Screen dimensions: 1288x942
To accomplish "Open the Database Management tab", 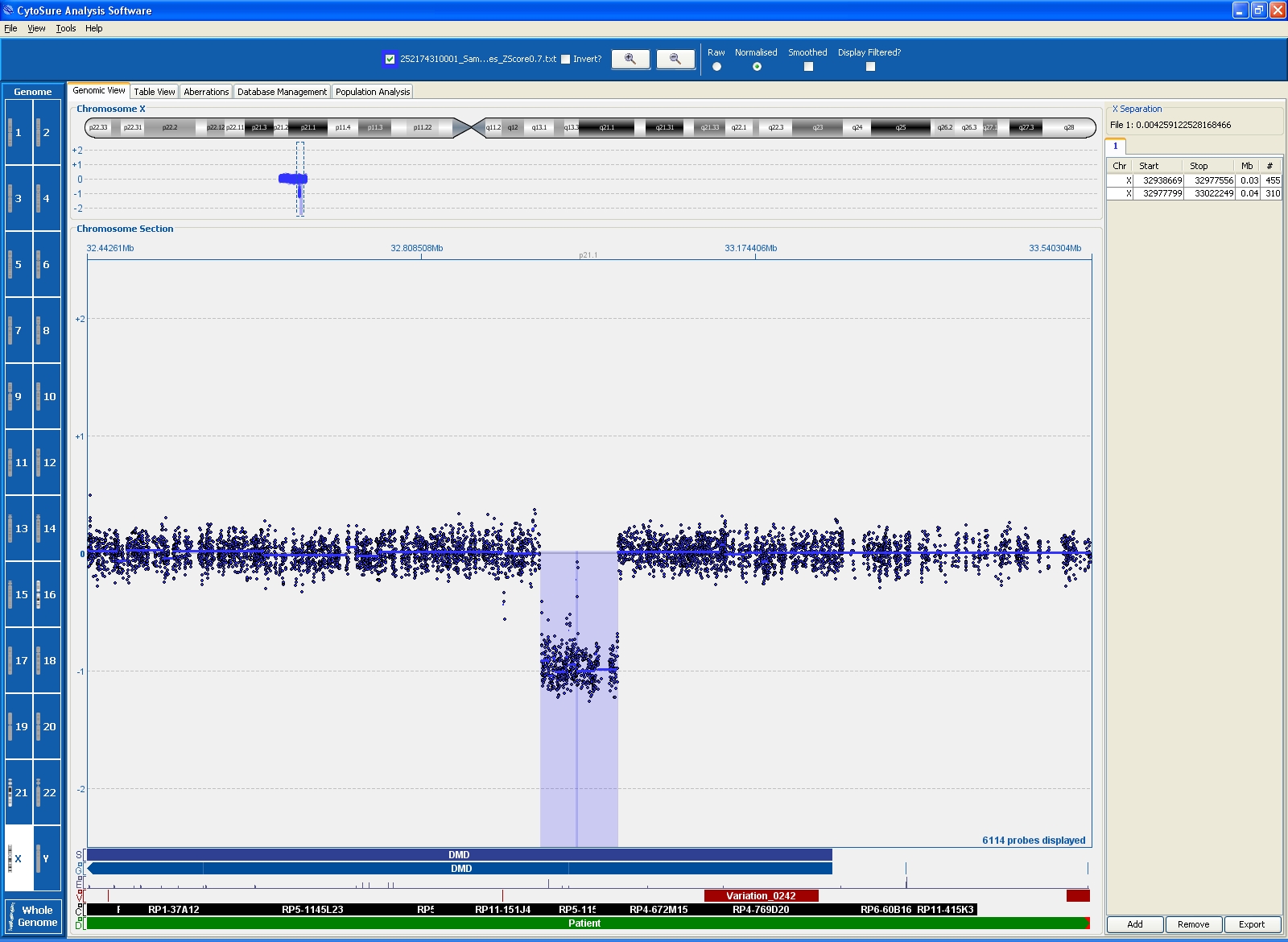I will [282, 92].
